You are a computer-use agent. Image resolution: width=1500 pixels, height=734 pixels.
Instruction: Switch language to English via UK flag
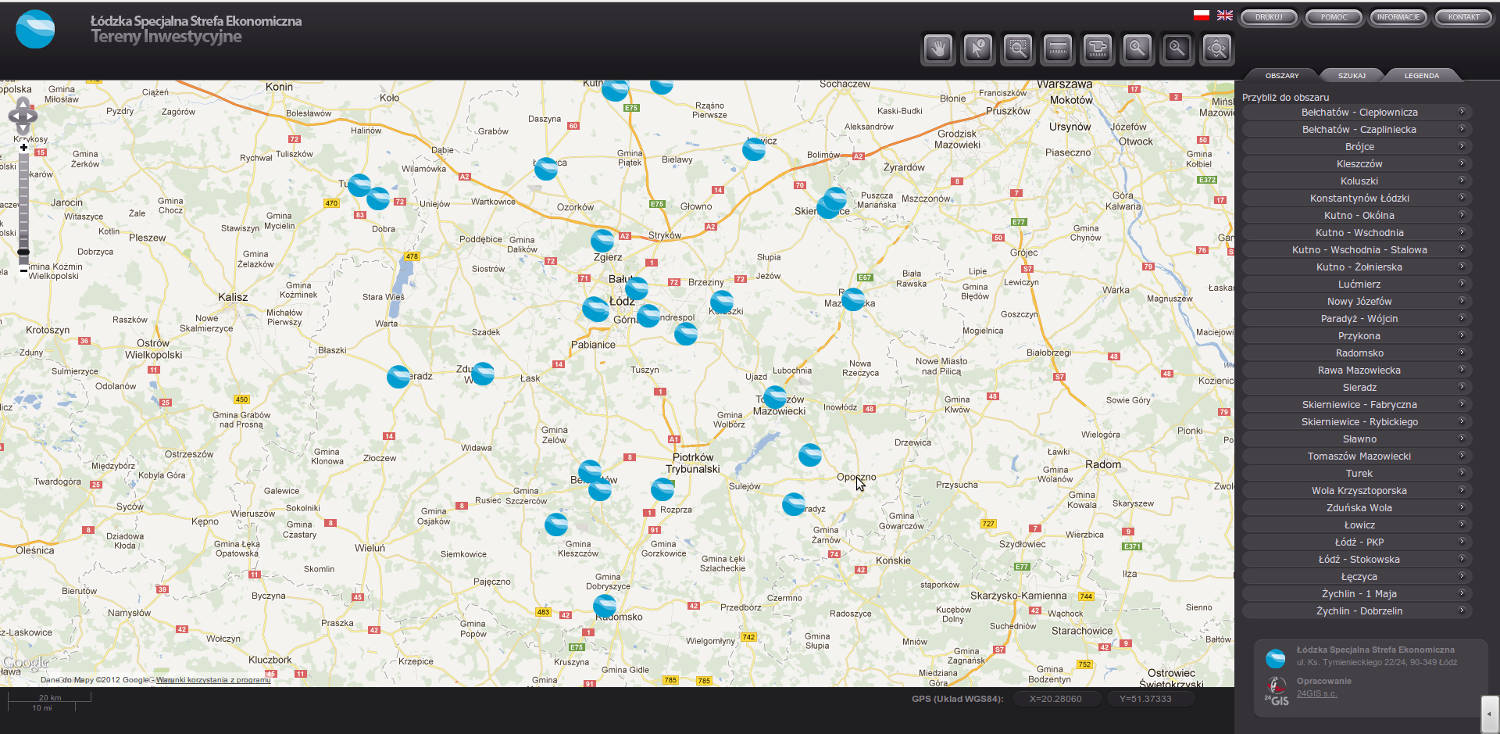pos(1224,16)
